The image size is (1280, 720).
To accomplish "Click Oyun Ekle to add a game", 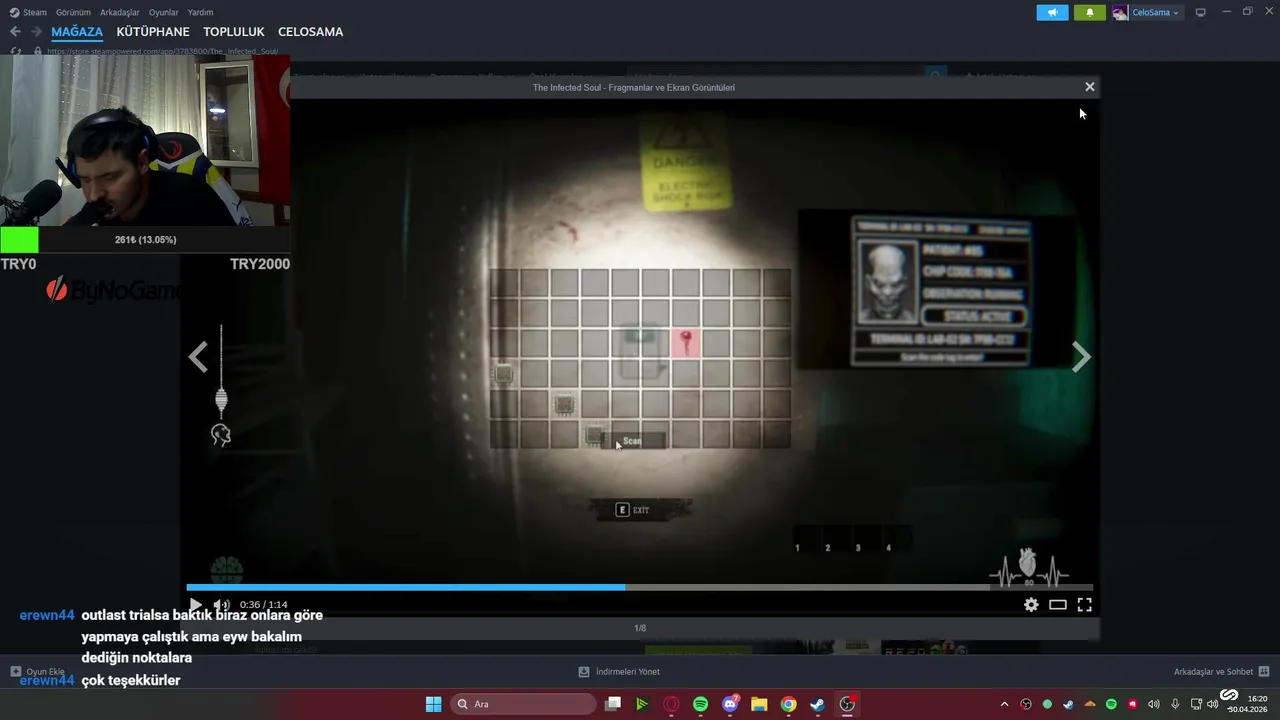I will (37, 672).
